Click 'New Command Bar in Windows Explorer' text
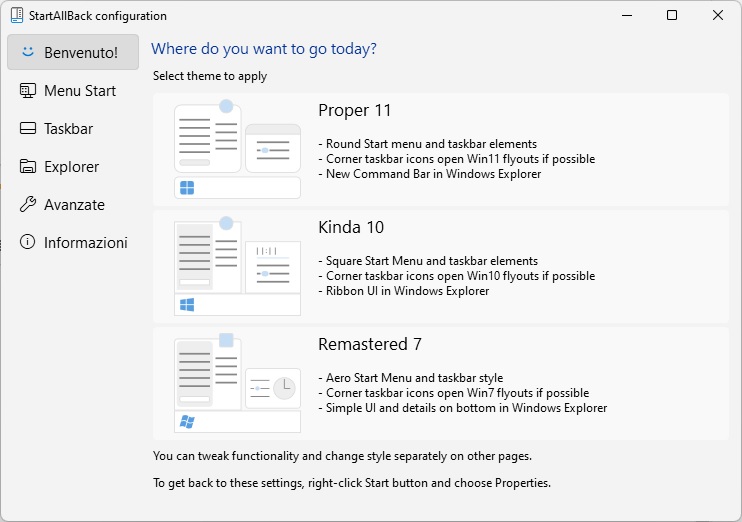Viewport: 742px width, 522px height. pyautogui.click(x=429, y=174)
